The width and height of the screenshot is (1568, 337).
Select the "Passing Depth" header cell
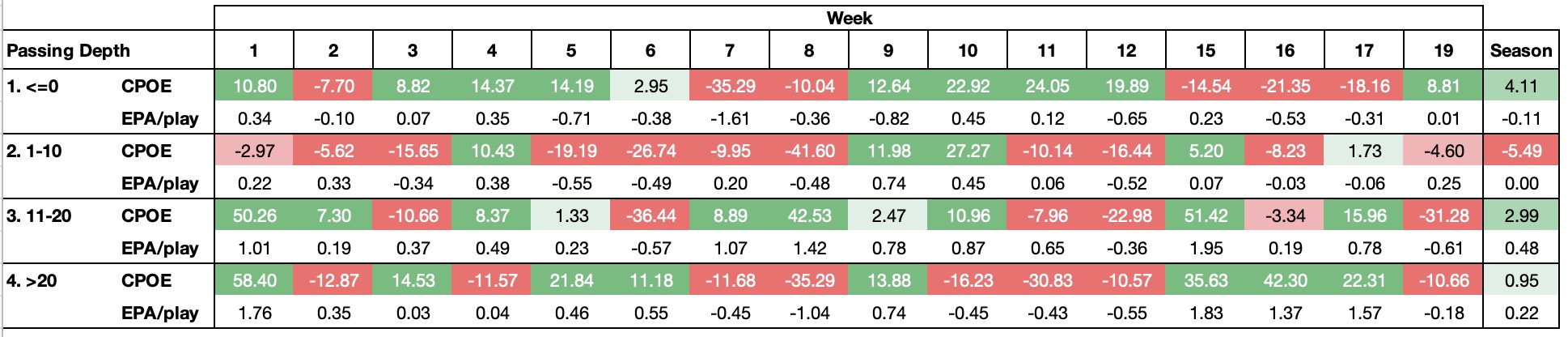coord(68,50)
